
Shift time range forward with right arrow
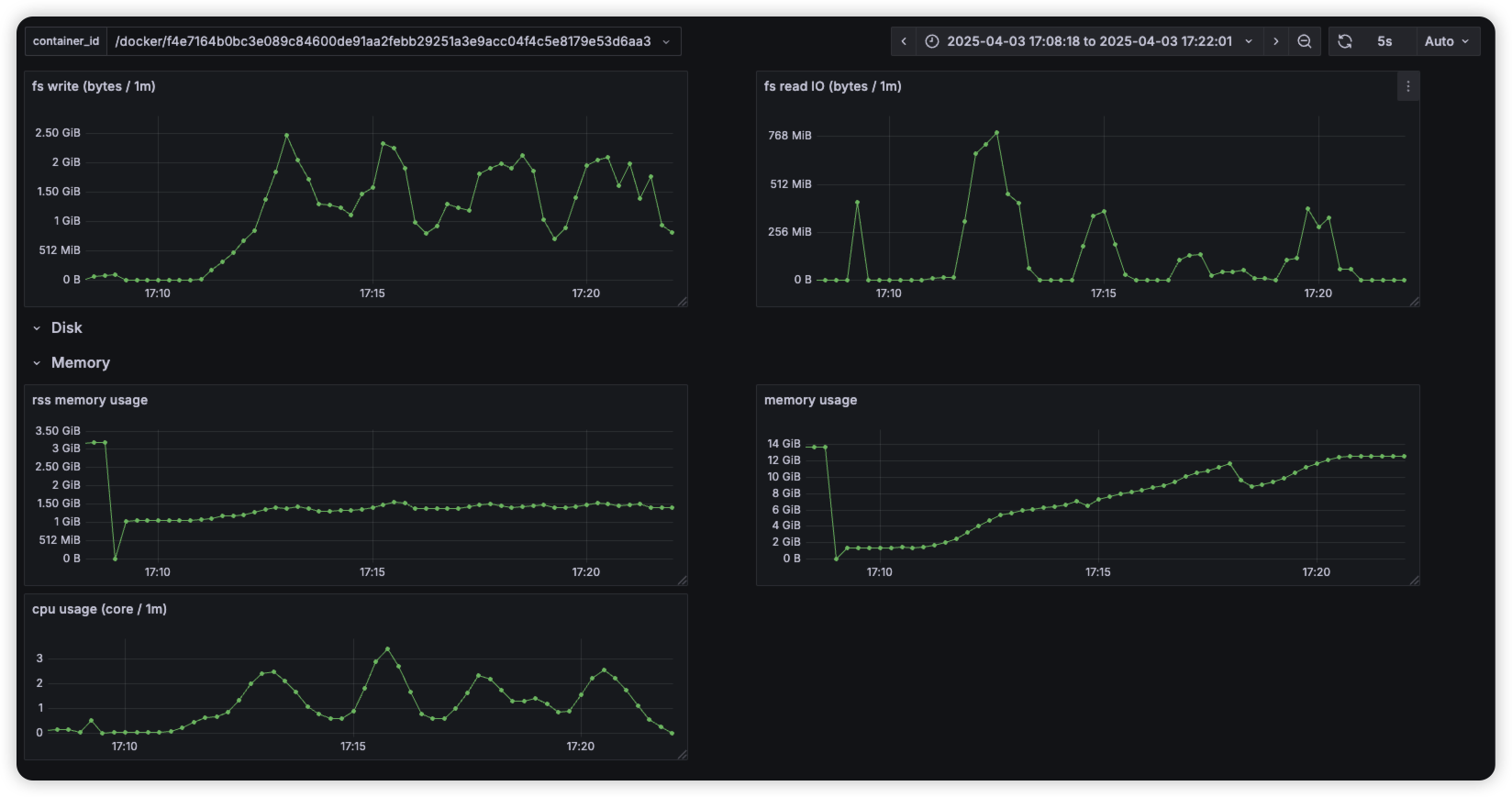(1275, 41)
